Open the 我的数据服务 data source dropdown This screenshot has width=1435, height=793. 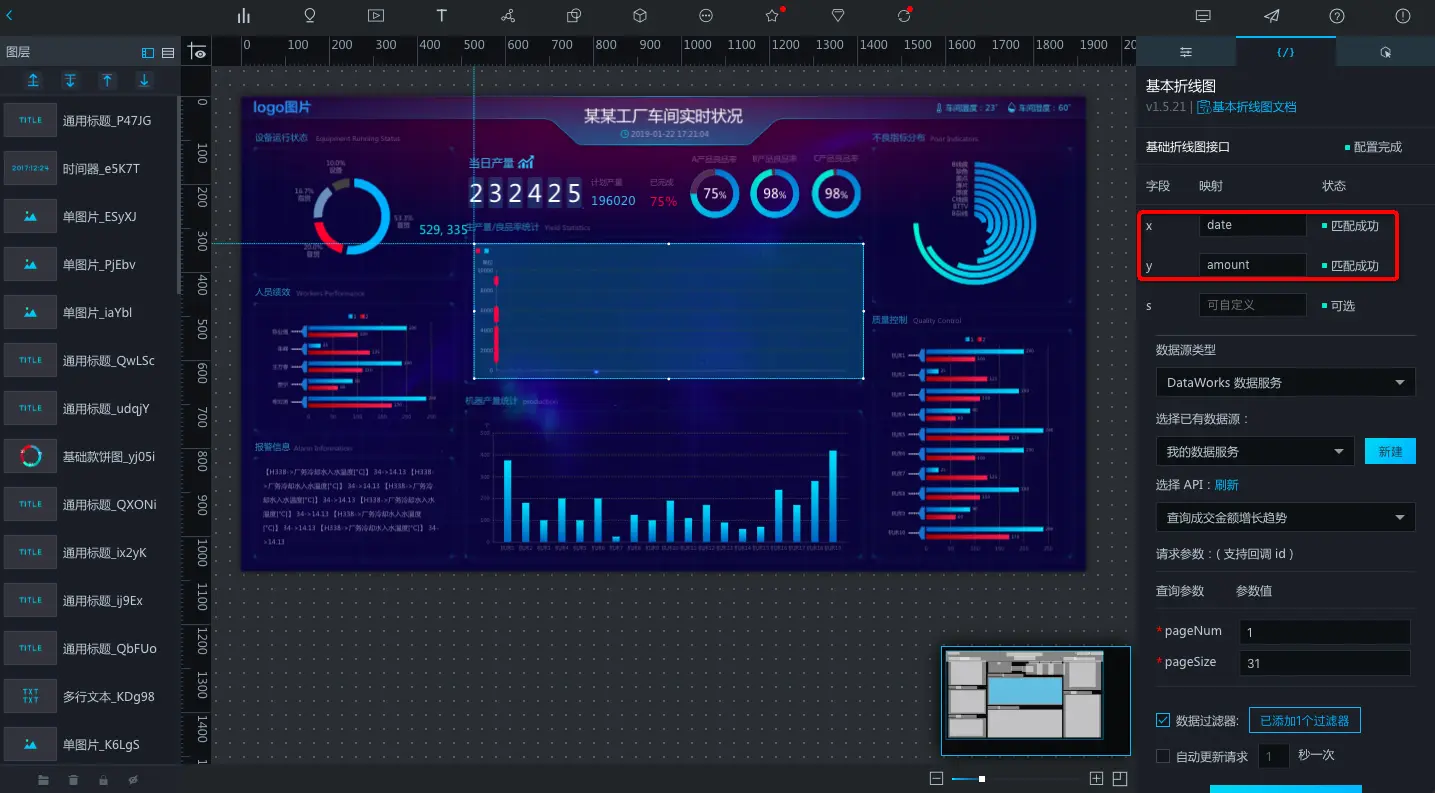(1255, 451)
